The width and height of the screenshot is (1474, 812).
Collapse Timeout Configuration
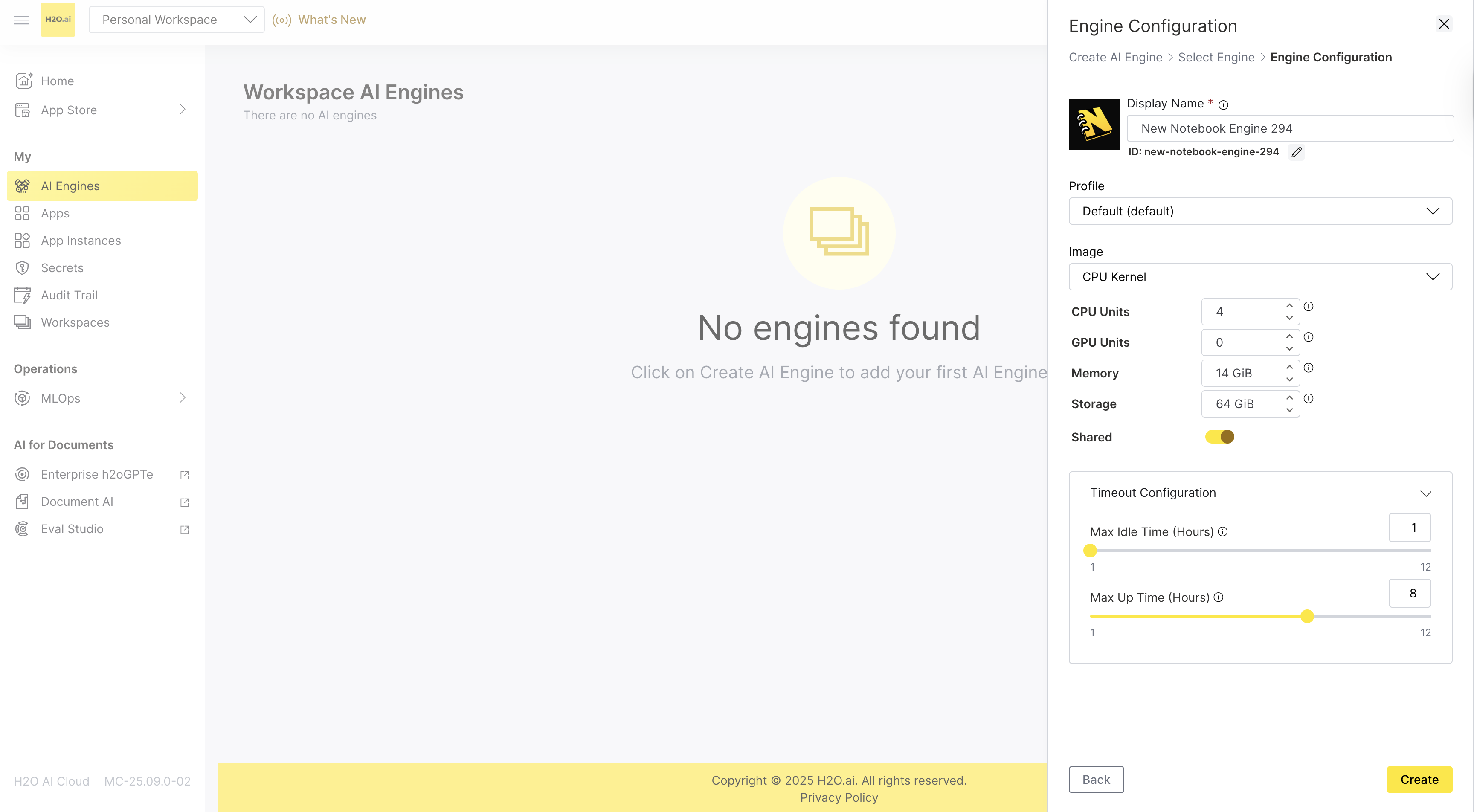1425,493
